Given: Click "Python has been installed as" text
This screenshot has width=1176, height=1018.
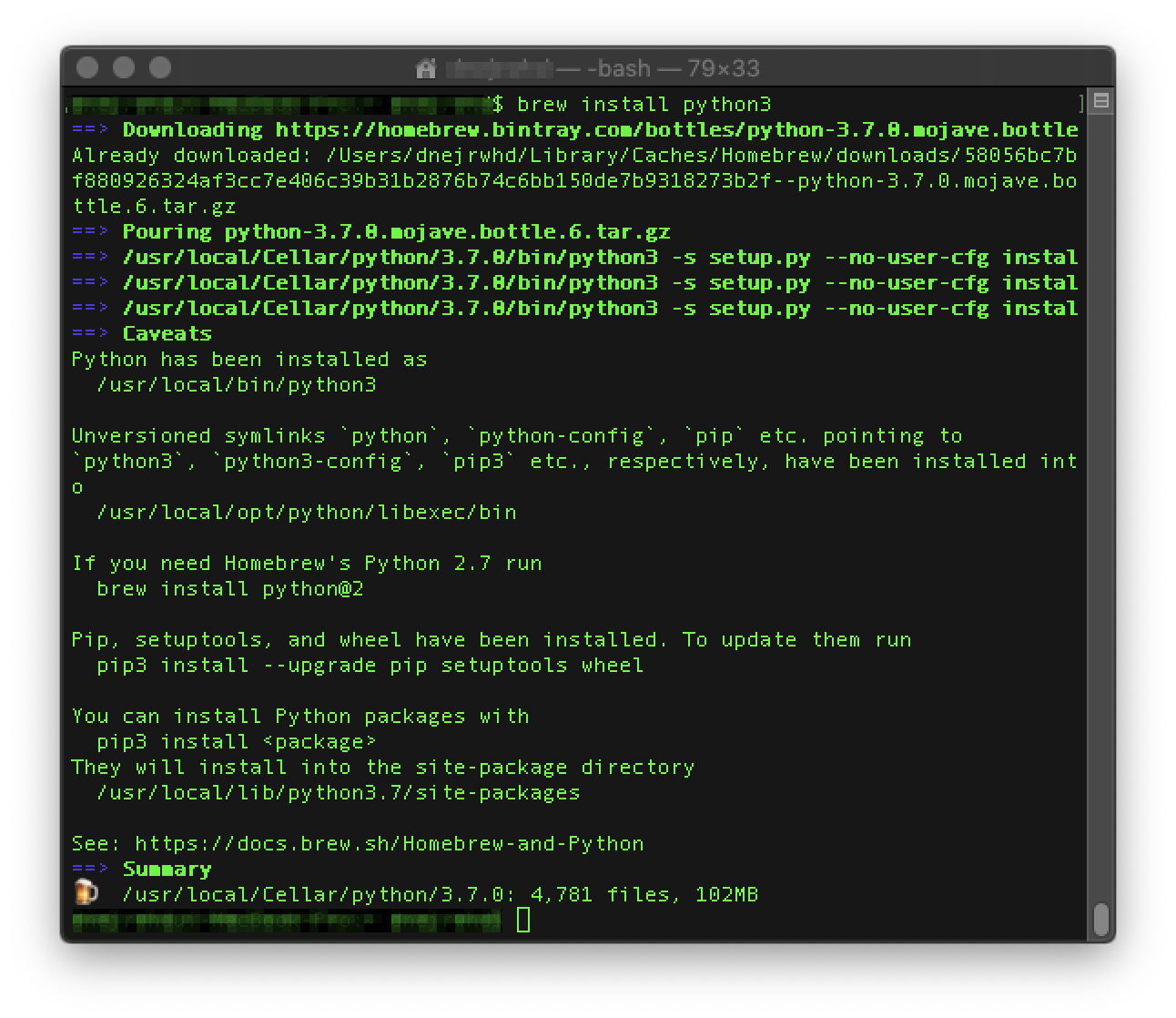Looking at the screenshot, I should click(x=249, y=359).
